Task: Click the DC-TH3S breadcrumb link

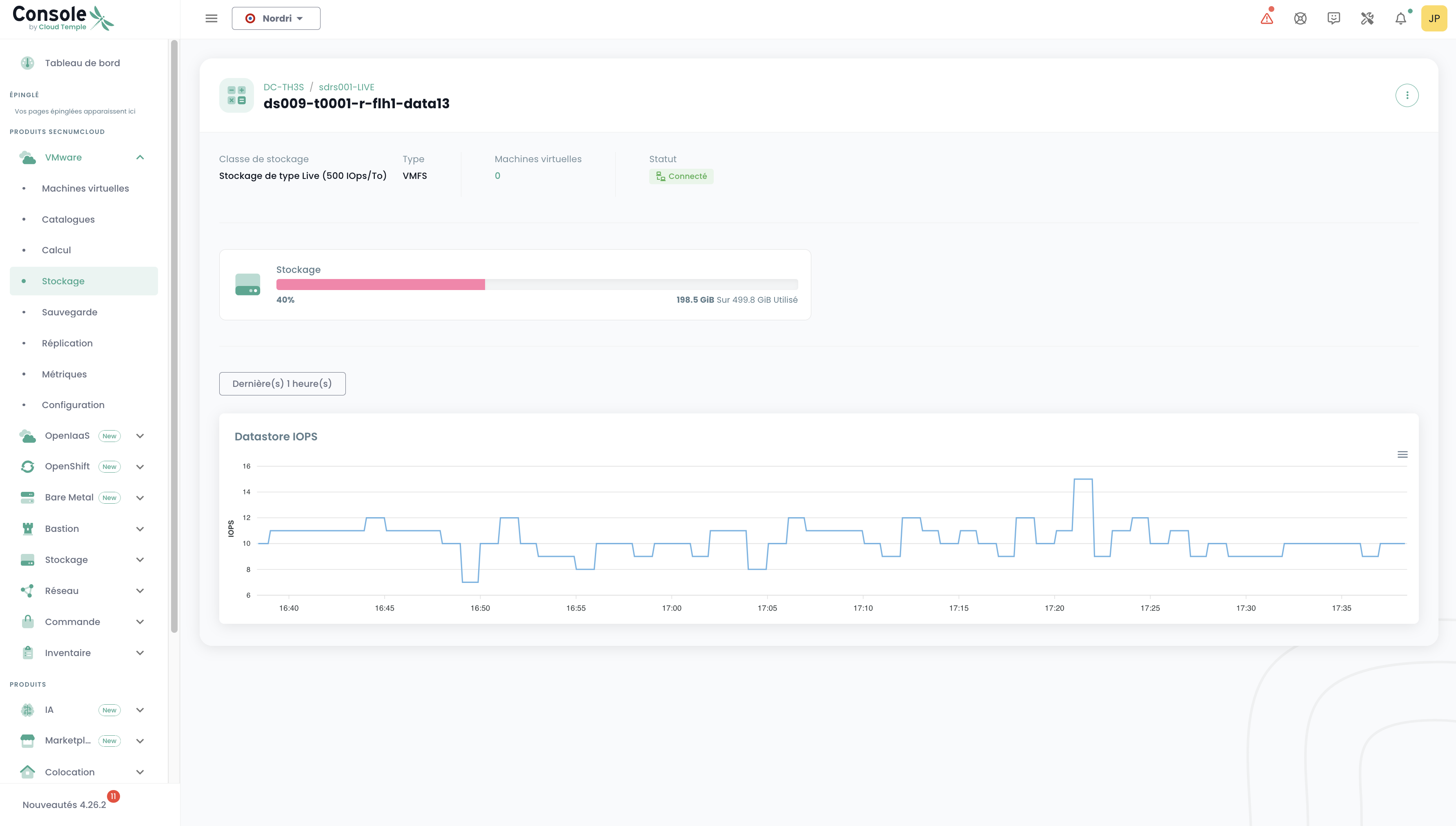Action: [283, 87]
